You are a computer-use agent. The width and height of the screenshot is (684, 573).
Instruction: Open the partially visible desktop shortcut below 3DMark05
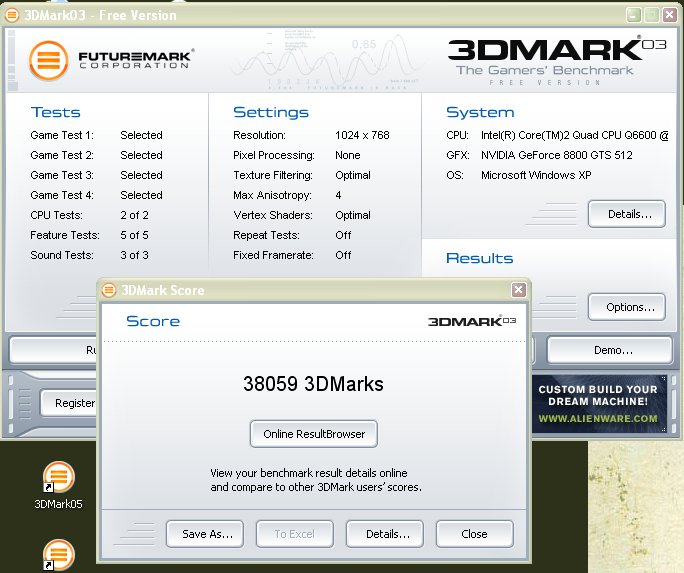[x=58, y=556]
